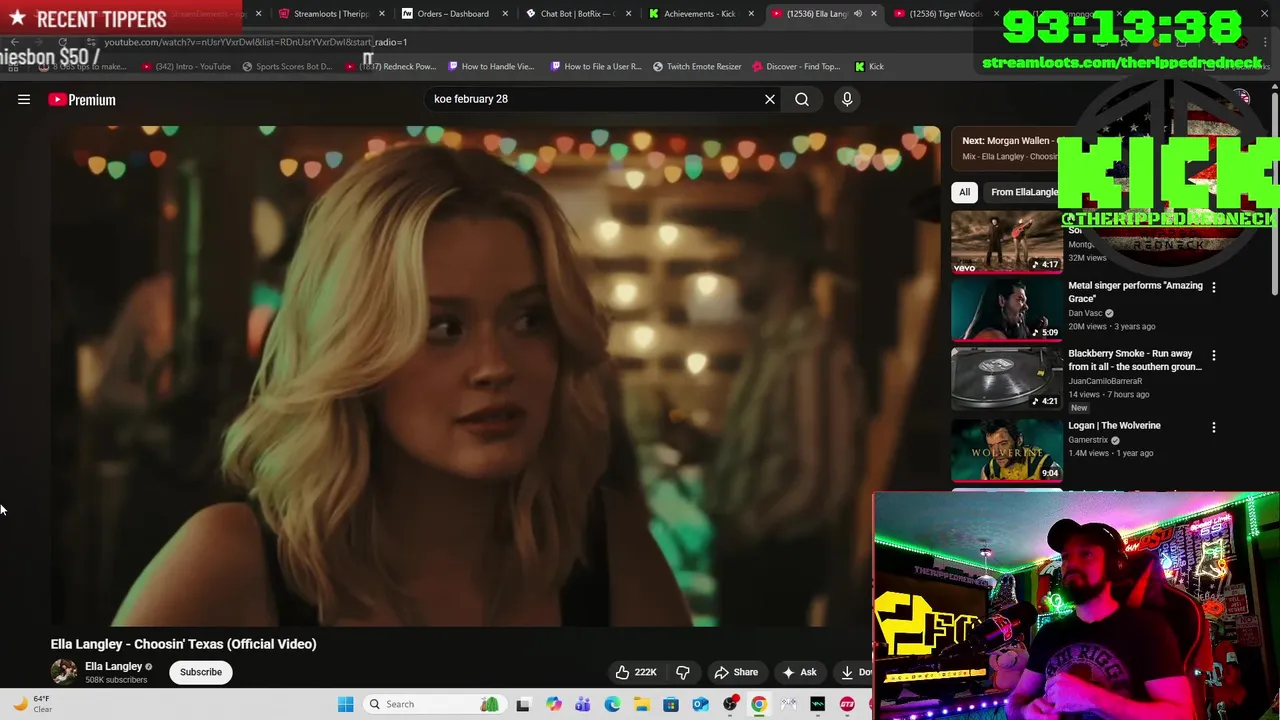Go to YouTube Premium home logo
The image size is (1280, 720).
pyautogui.click(x=82, y=100)
